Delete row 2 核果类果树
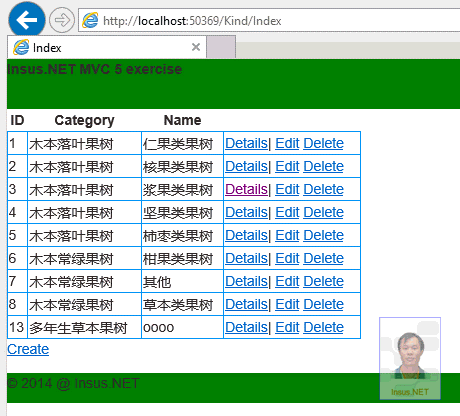 pyautogui.click(x=323, y=166)
